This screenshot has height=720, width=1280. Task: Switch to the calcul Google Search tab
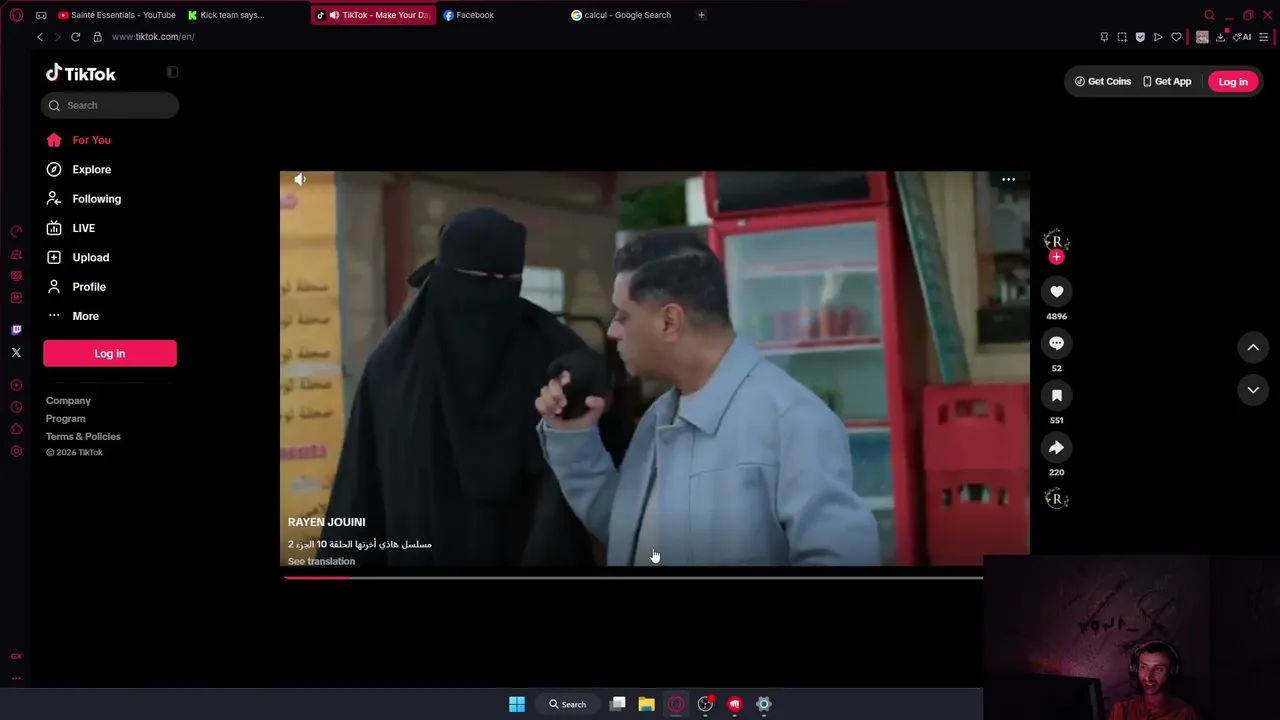pos(628,15)
